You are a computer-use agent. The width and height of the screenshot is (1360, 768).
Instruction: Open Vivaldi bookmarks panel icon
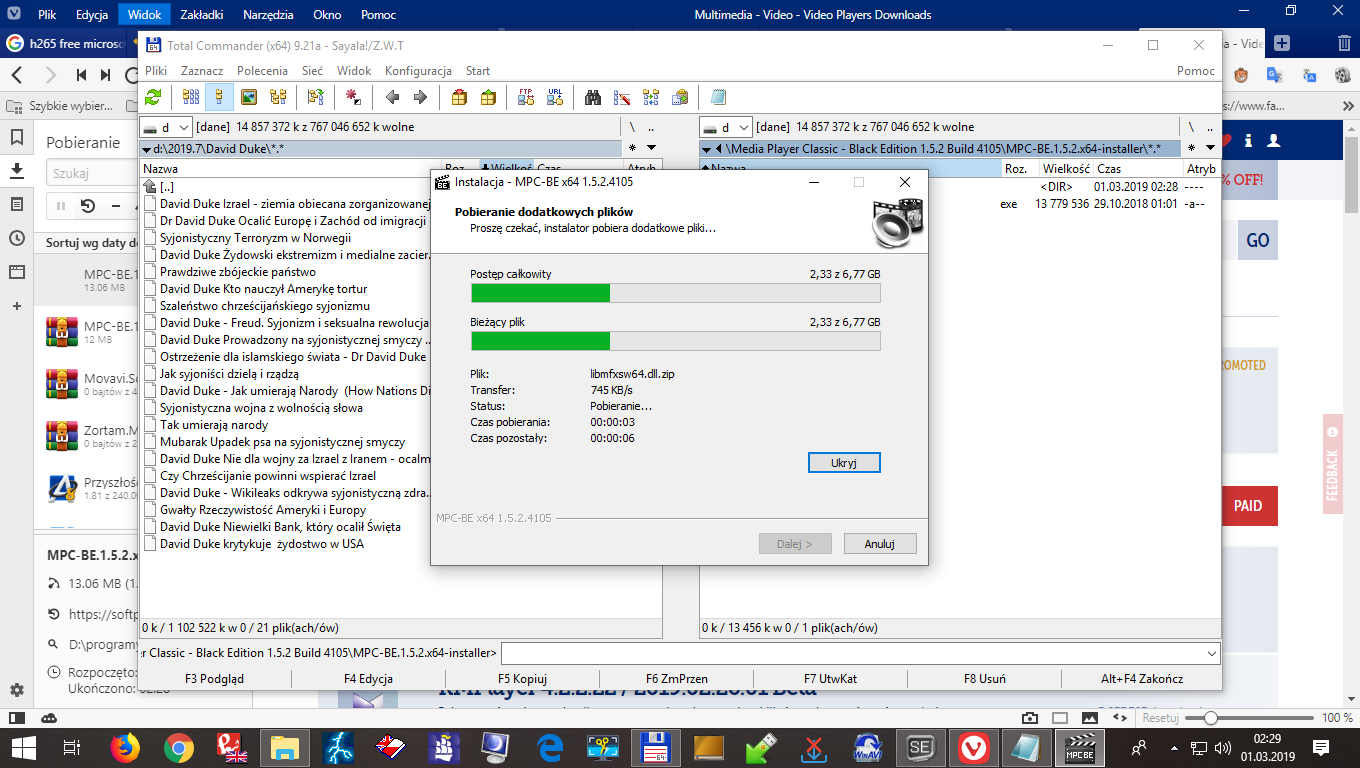(17, 137)
